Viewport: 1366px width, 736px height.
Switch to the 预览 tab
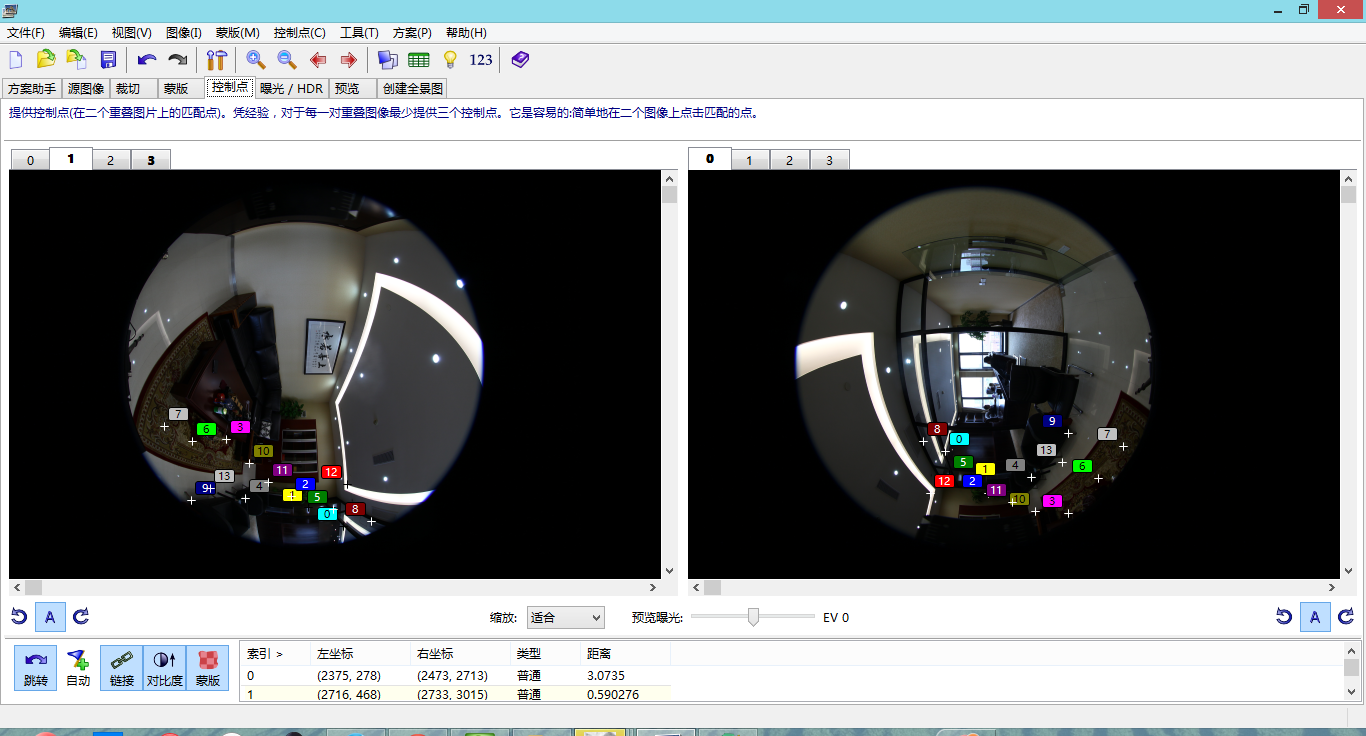pyautogui.click(x=353, y=89)
